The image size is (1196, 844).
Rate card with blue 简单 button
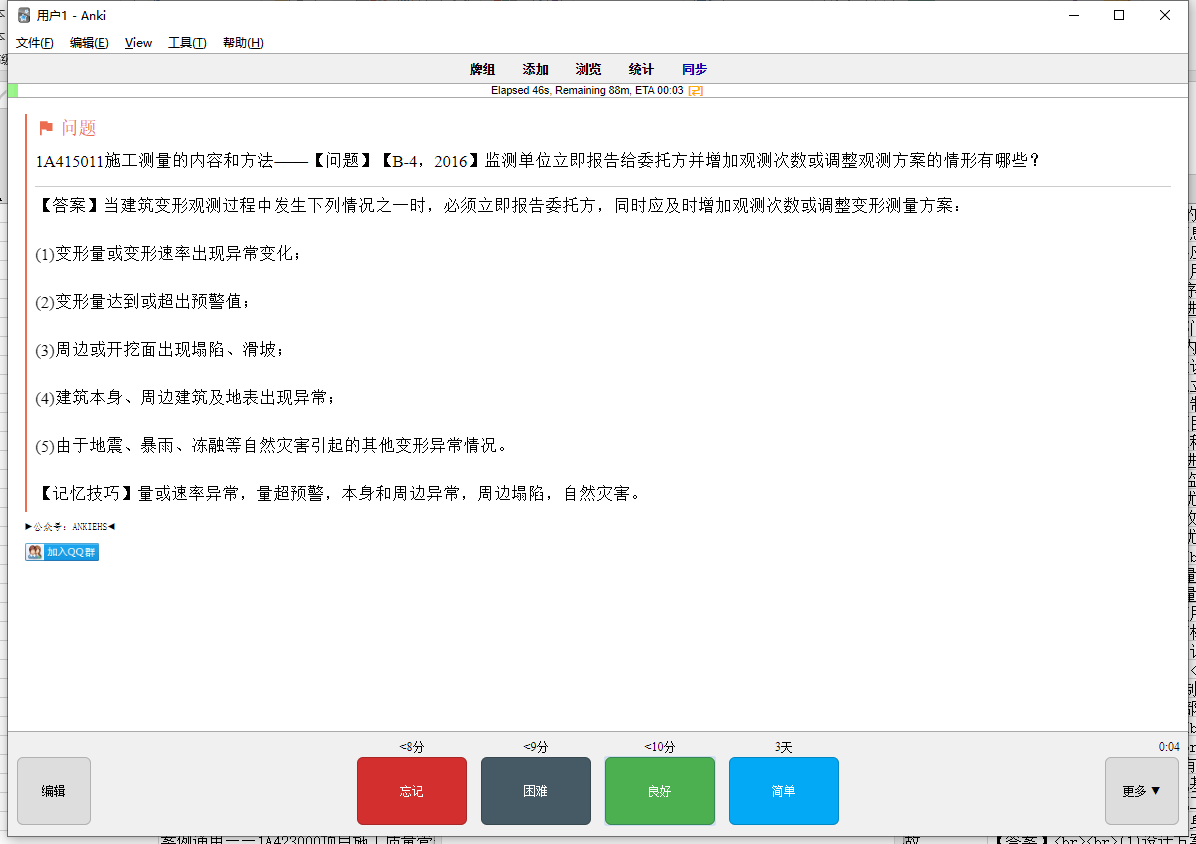click(783, 791)
